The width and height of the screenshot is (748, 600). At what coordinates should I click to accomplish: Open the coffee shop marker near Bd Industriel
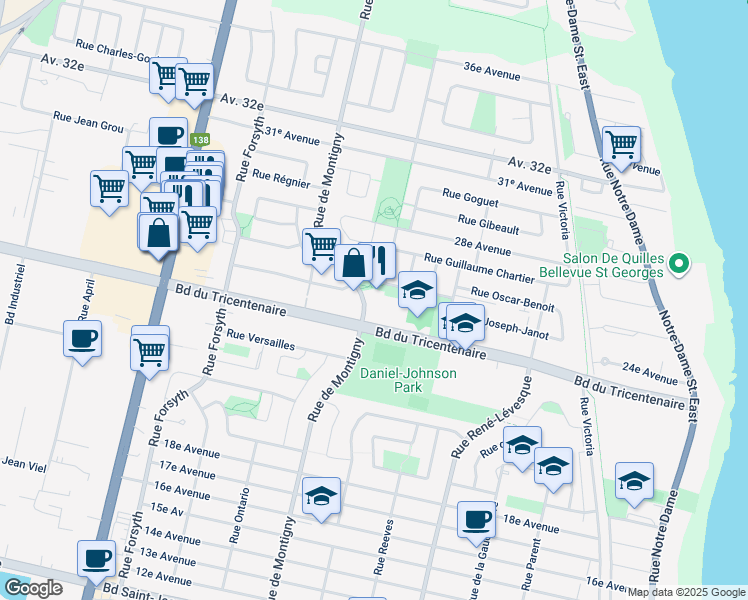[x=82, y=340]
